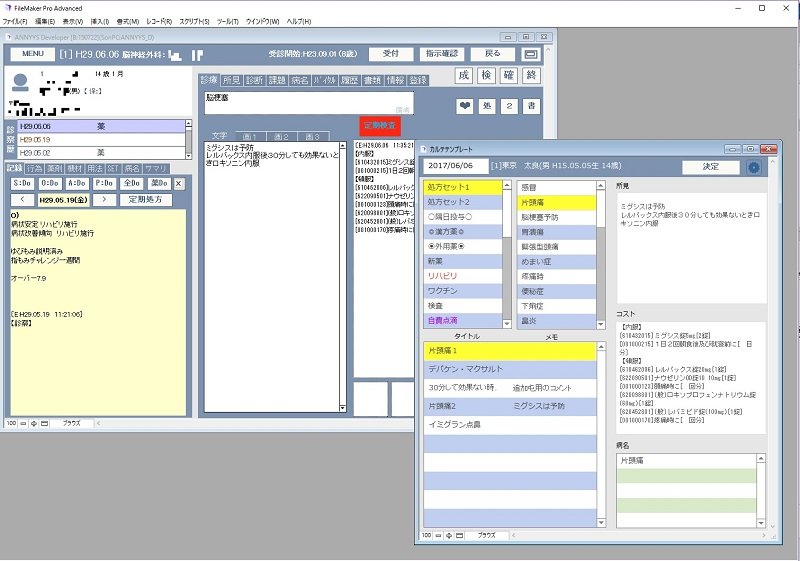Select めまい症 in the disease list
800x561 pixels.
(557, 262)
